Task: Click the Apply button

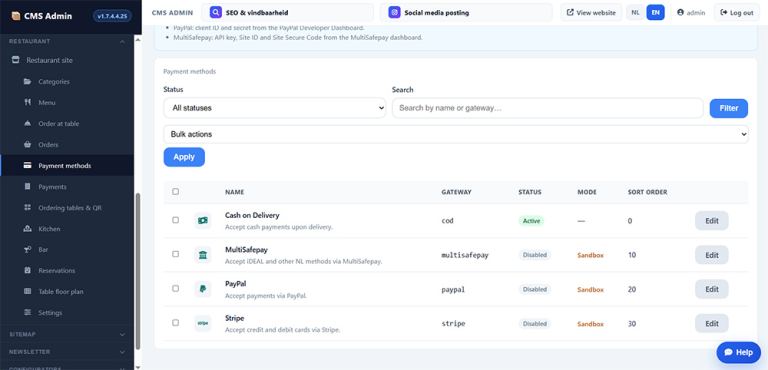Action: [184, 157]
